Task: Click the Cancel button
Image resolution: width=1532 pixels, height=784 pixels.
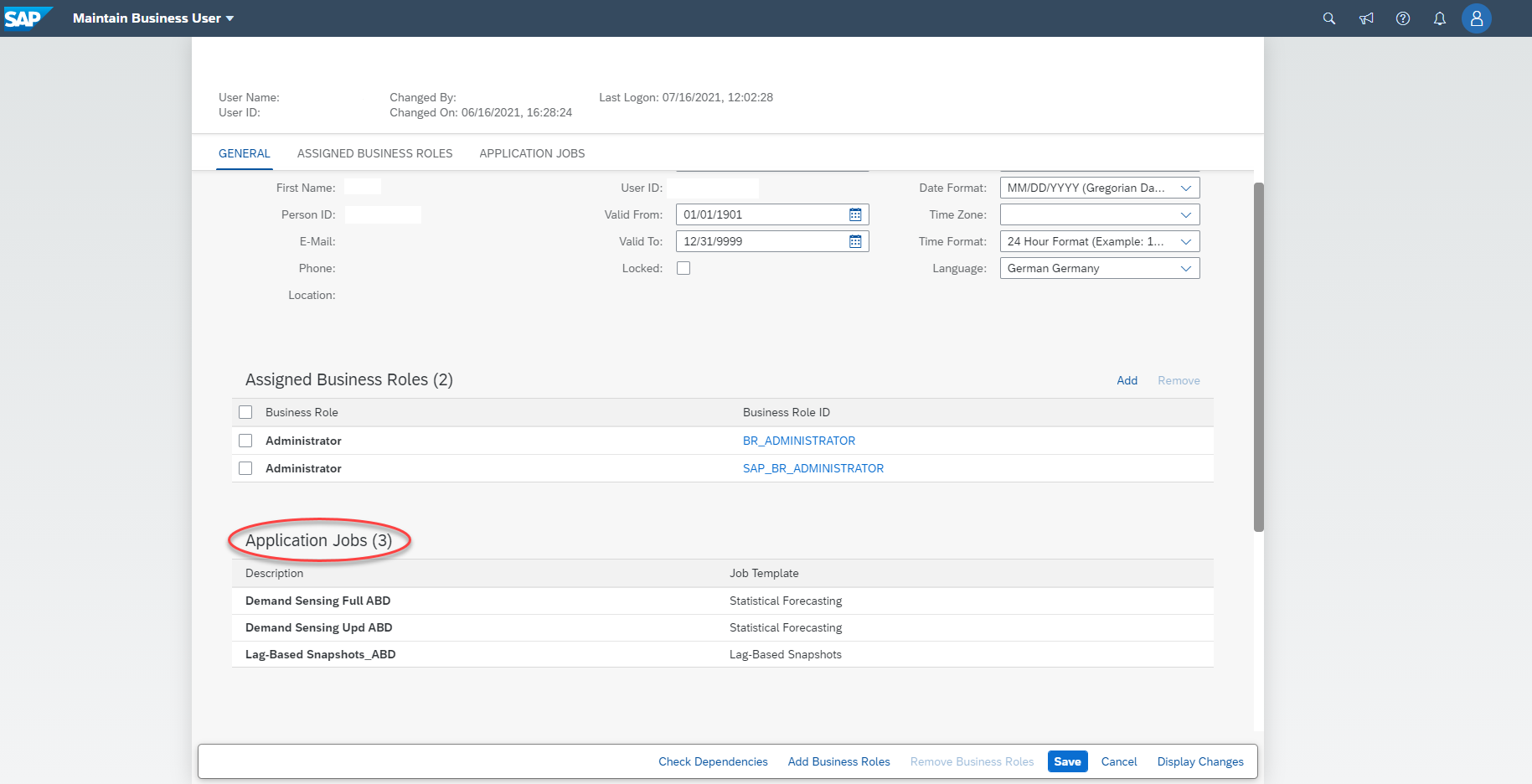Action: [x=1119, y=761]
